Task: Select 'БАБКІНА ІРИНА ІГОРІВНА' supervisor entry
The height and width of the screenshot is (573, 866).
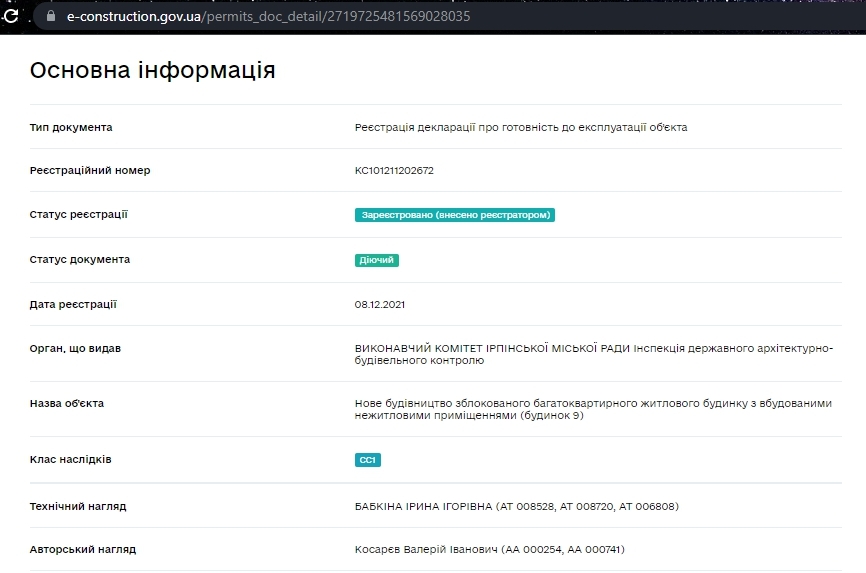Action: 516,506
